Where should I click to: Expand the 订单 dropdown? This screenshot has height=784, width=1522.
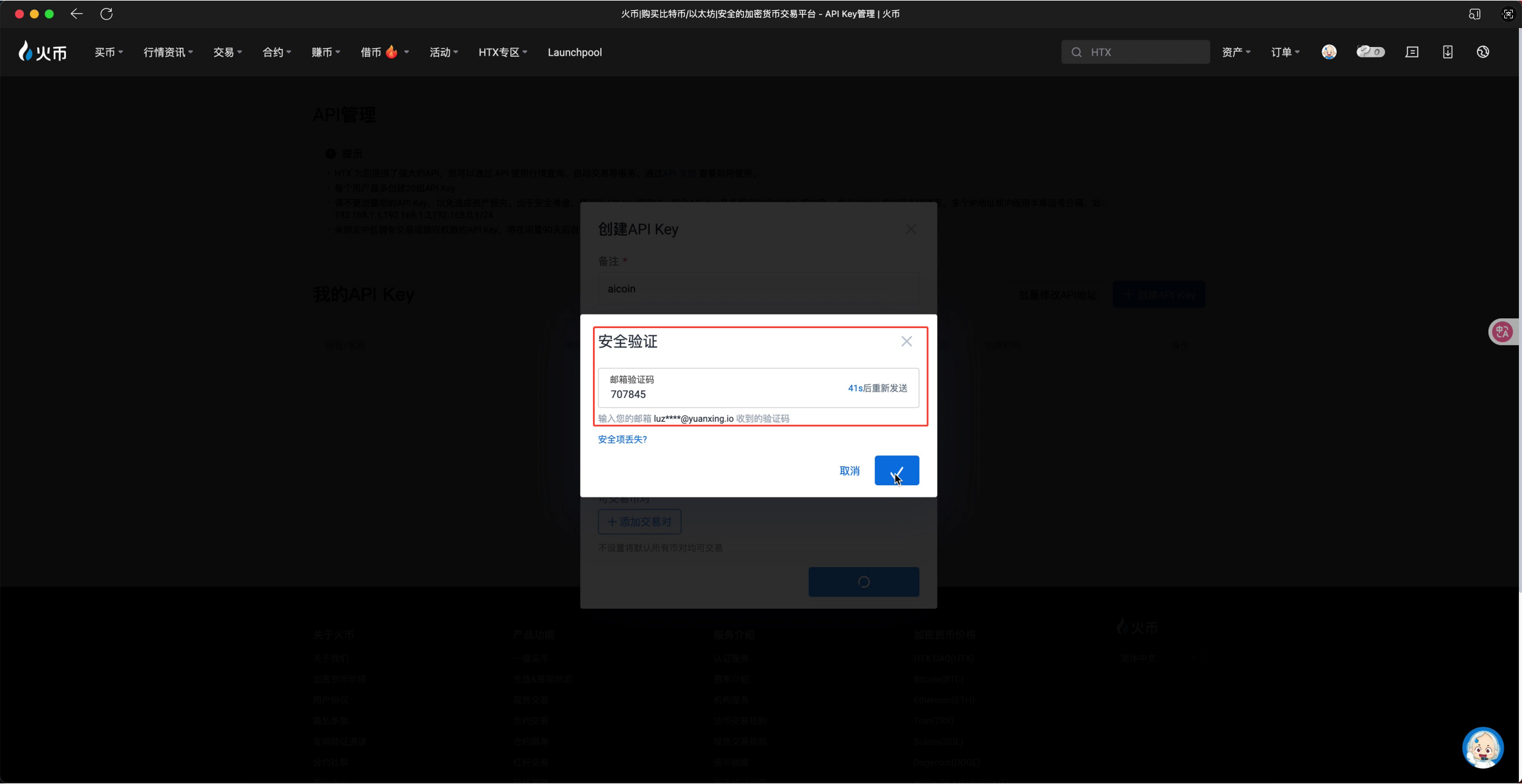pos(1285,53)
